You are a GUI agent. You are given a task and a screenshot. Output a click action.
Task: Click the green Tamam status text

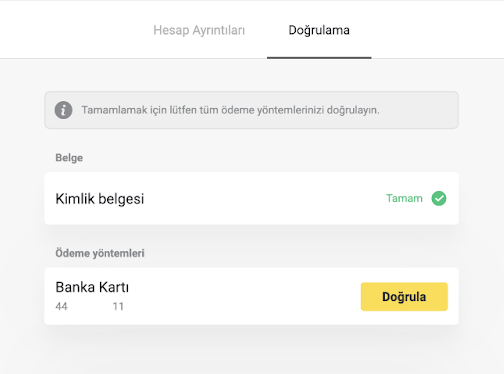(404, 198)
